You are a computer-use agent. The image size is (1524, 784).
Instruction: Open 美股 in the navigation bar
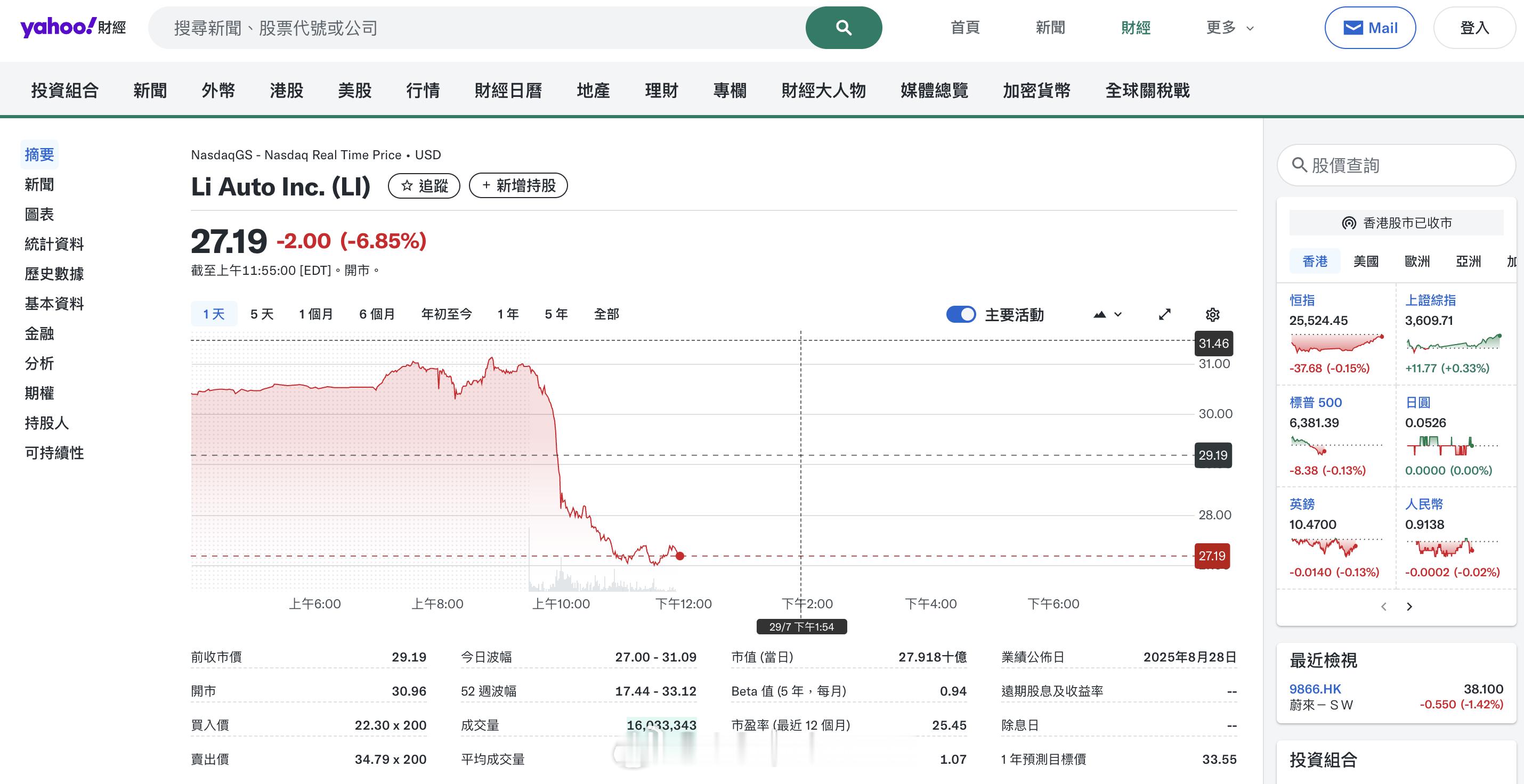pos(355,91)
